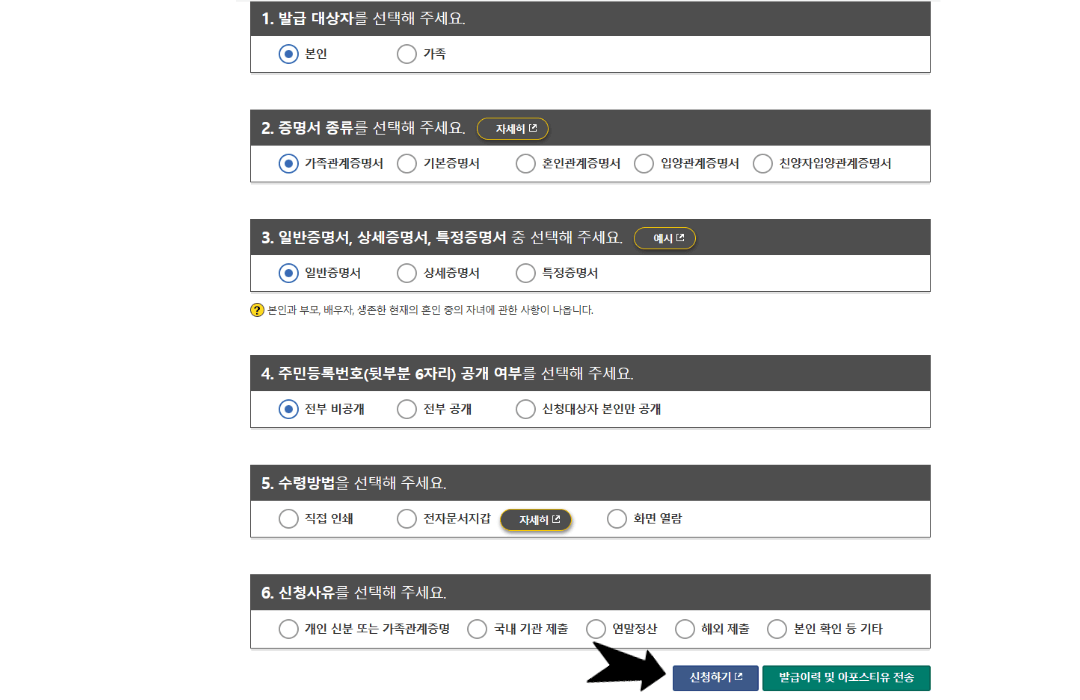1080x700 pixels.
Task: Select 기본증명서 as certificate type
Action: point(407,163)
